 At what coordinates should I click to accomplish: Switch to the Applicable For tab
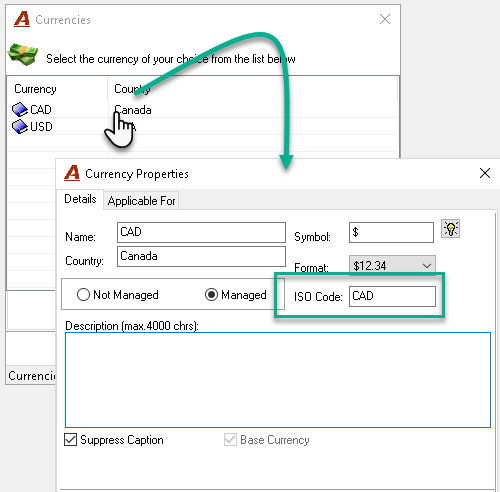141,201
